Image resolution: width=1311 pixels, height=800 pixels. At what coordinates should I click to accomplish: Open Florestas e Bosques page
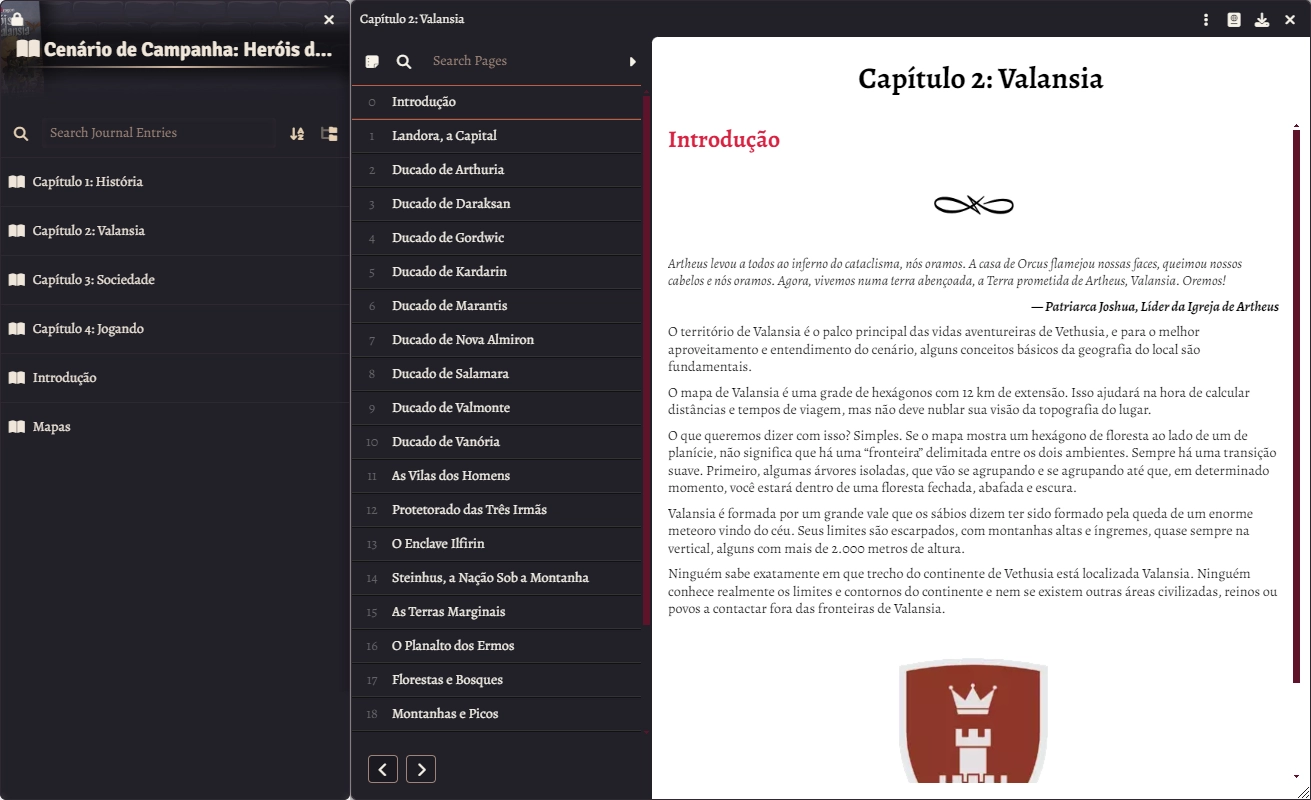pos(496,680)
